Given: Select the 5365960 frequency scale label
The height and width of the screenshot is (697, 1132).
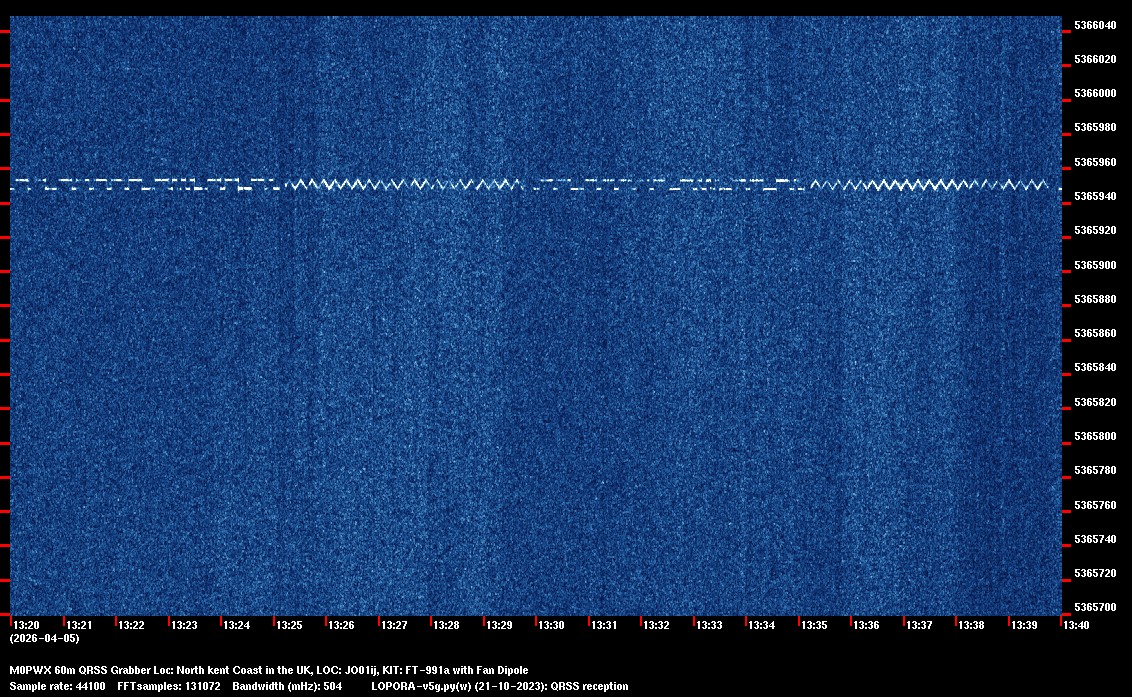Looking at the screenshot, I should (1095, 162).
